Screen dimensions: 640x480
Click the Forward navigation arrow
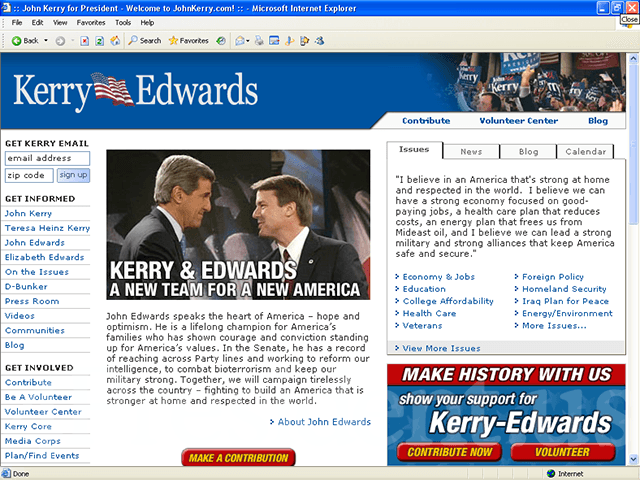[x=60, y=41]
